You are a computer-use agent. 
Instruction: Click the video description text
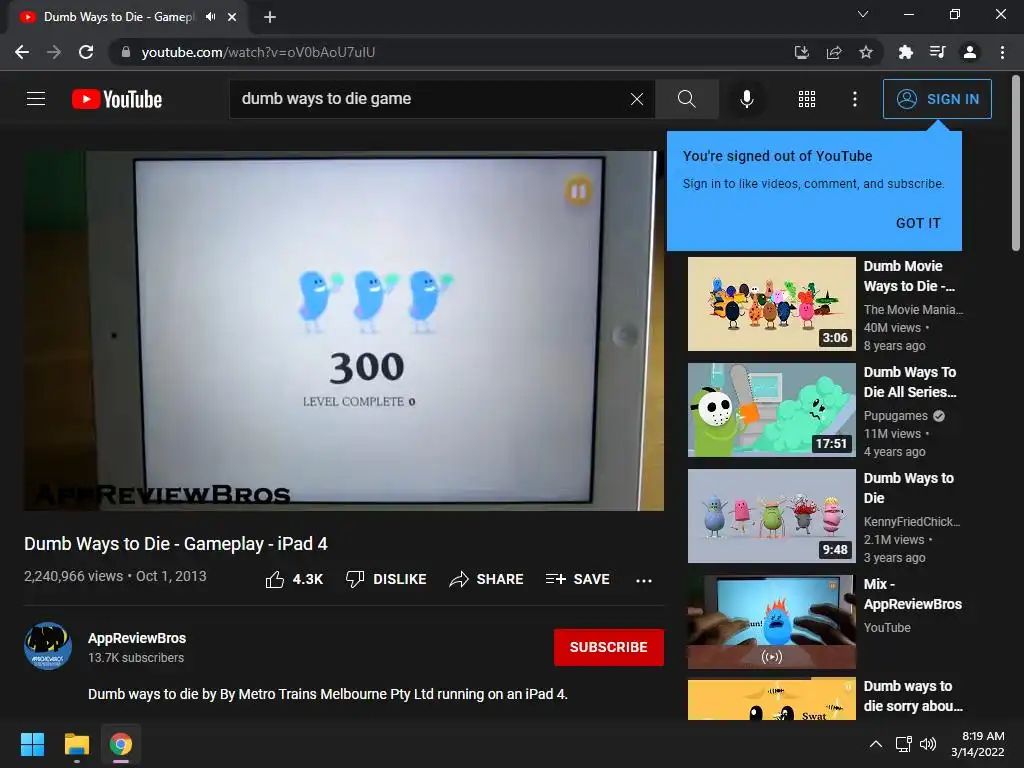(328, 694)
